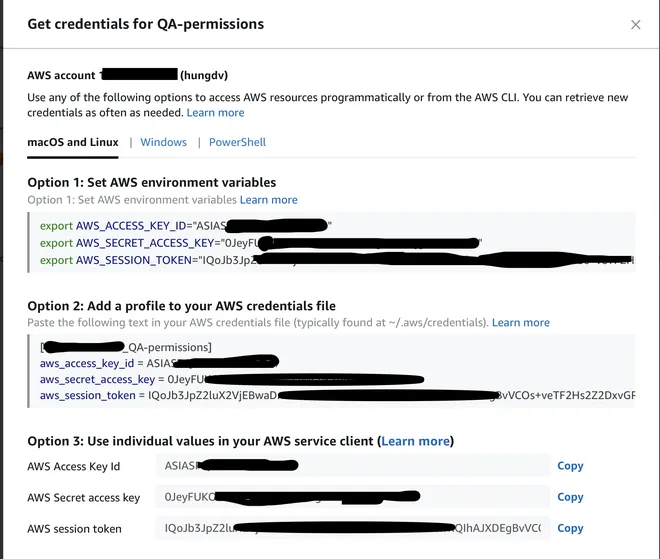Click the AWS Access Key Id value field
This screenshot has width=660, height=559.
click(353, 466)
